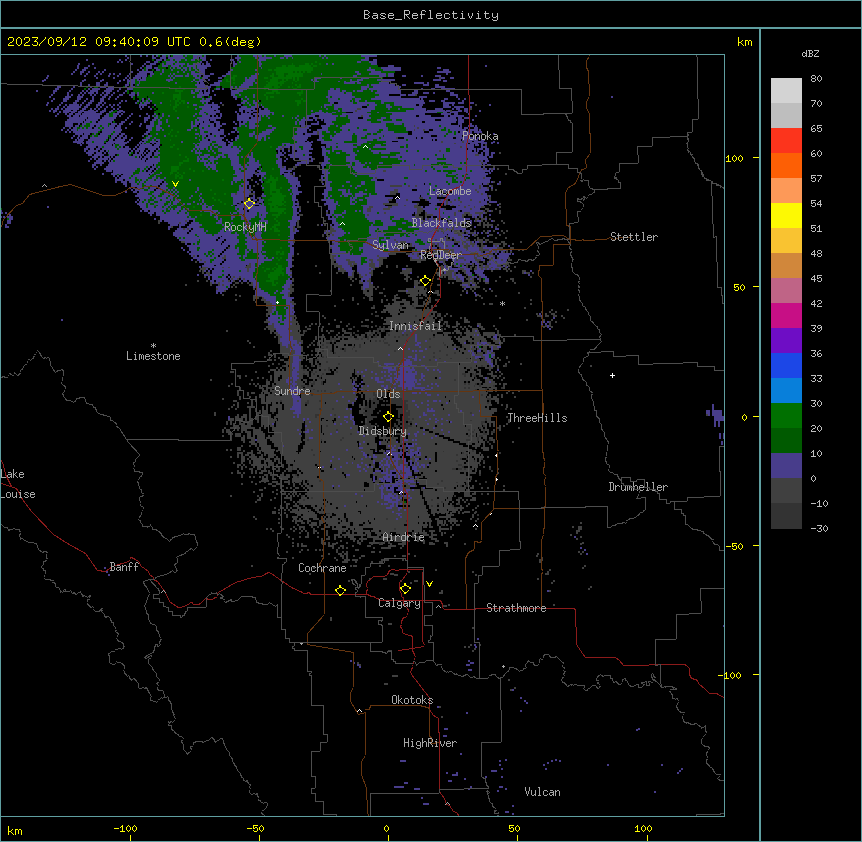The height and width of the screenshot is (842, 862).
Task: Click the Stettler label
Action: [634, 237]
